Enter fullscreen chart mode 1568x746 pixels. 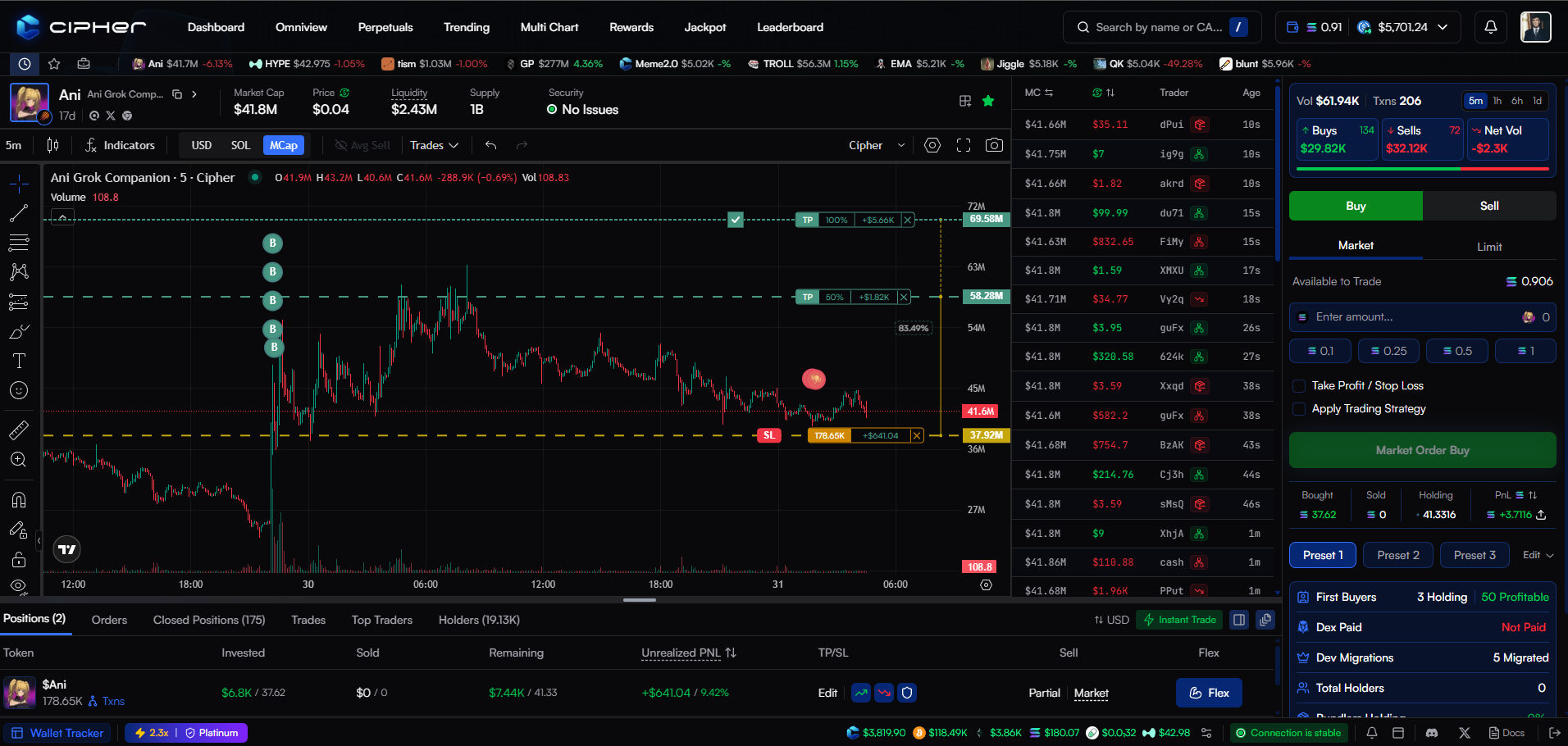coord(964,145)
